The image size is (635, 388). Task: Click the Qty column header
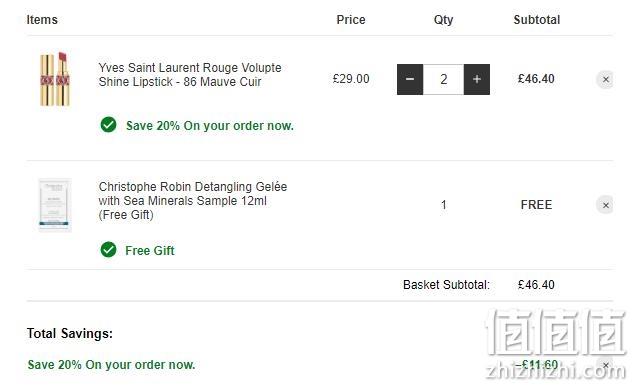pos(443,20)
